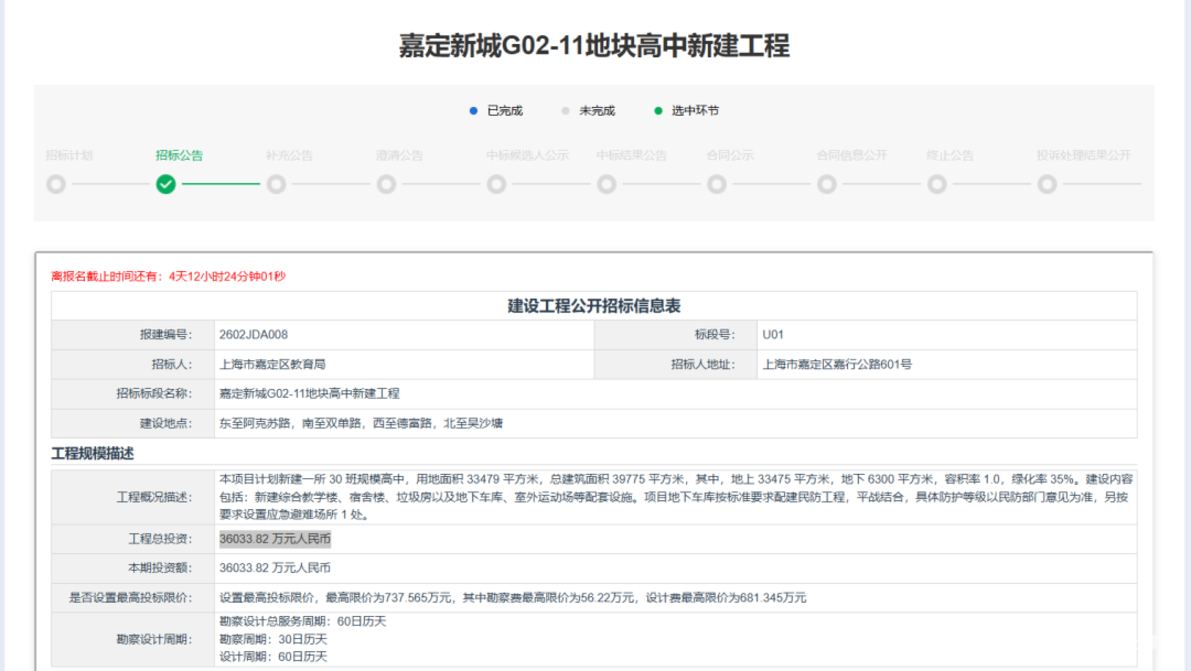Click the 本期投资额 amount 36033.82 万元人民币
The width and height of the screenshot is (1191, 671).
click(x=275, y=568)
